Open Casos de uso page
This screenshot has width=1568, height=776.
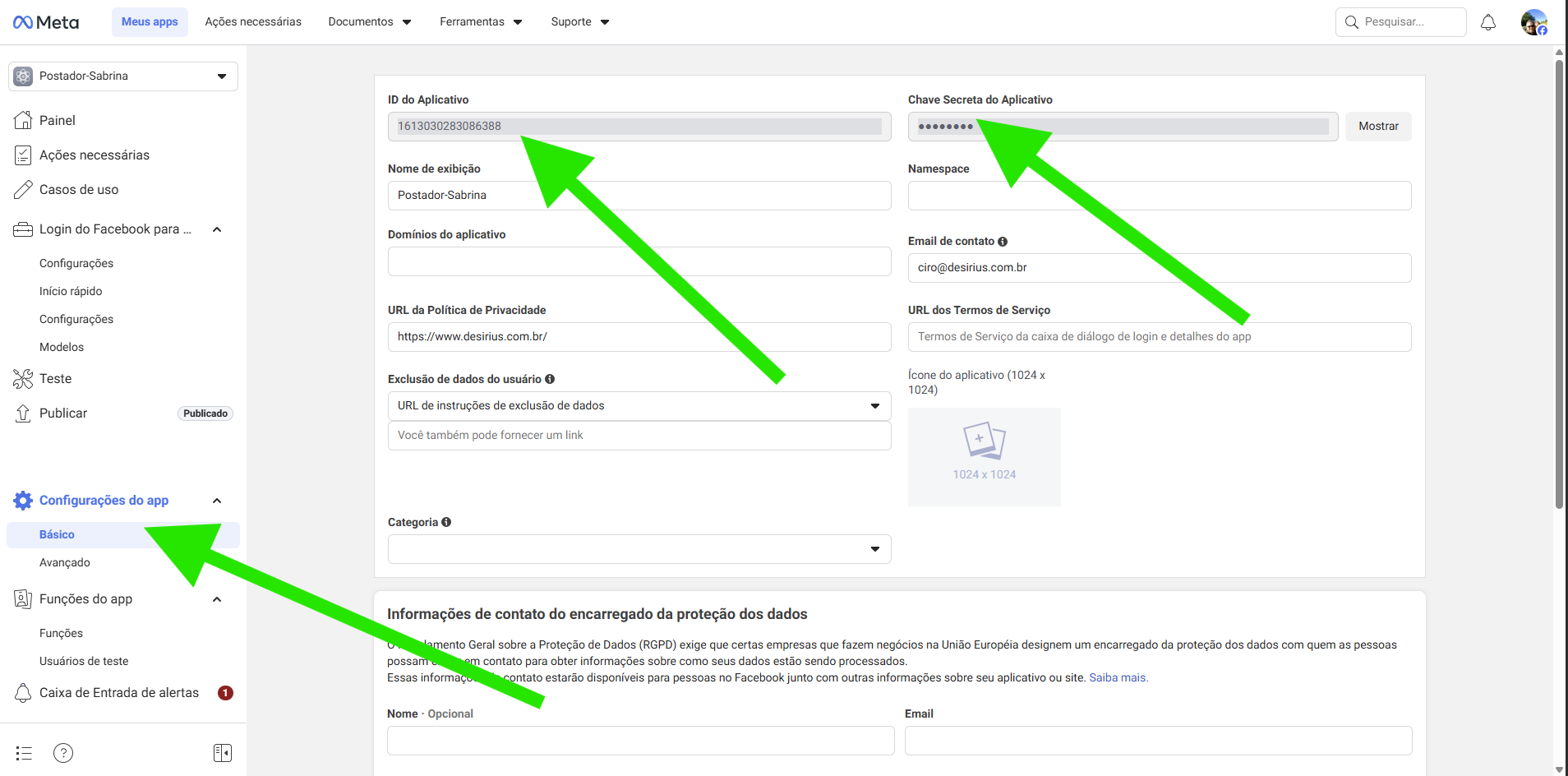click(79, 190)
